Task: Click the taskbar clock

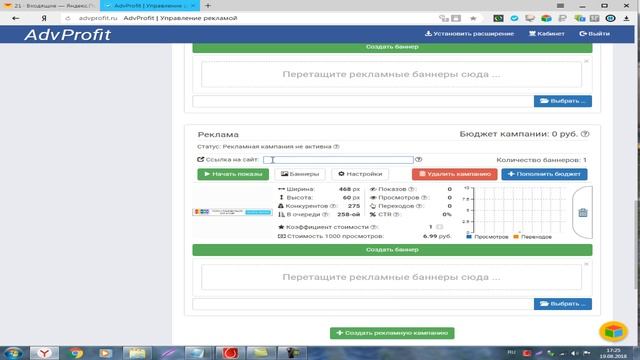Action: point(613,353)
